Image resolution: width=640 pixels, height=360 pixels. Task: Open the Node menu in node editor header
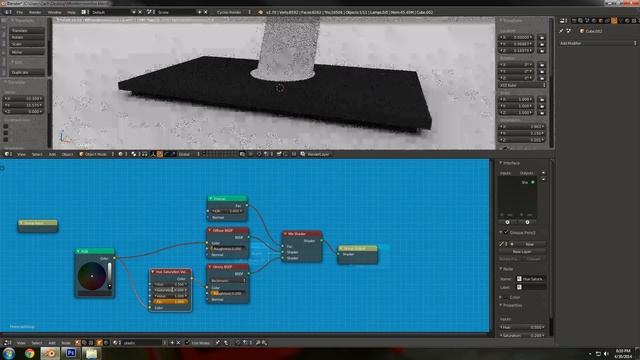pyautogui.click(x=66, y=343)
